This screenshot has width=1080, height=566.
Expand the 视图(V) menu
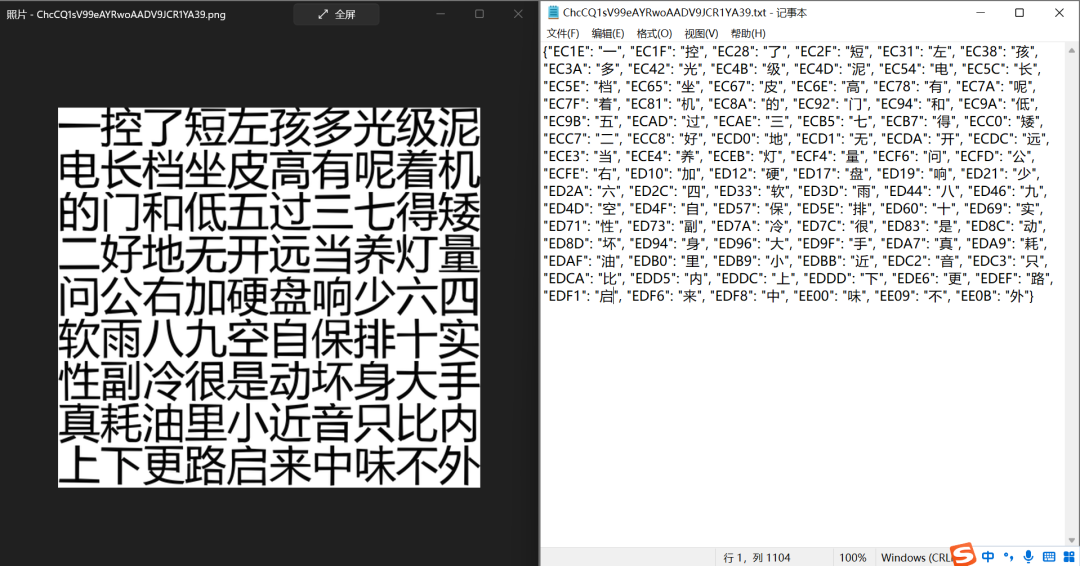pyautogui.click(x=701, y=33)
